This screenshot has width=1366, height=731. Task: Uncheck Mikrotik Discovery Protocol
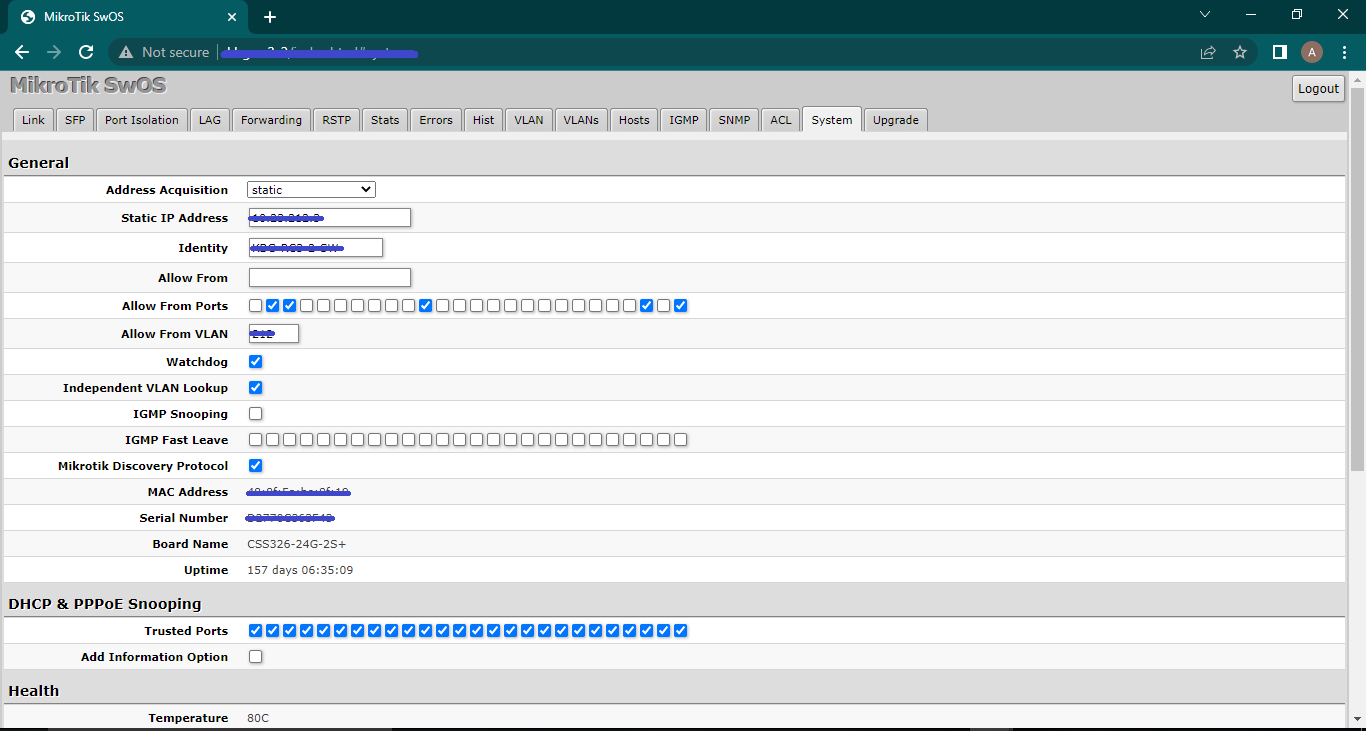pos(256,466)
